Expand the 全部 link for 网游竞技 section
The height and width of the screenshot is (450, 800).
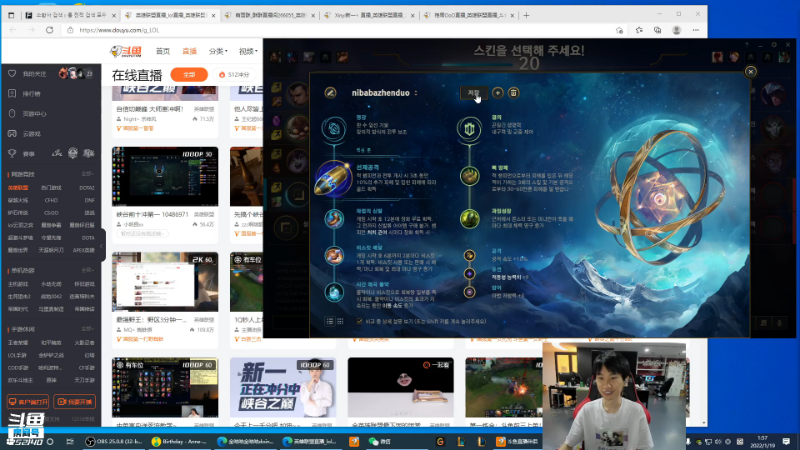[x=88, y=174]
